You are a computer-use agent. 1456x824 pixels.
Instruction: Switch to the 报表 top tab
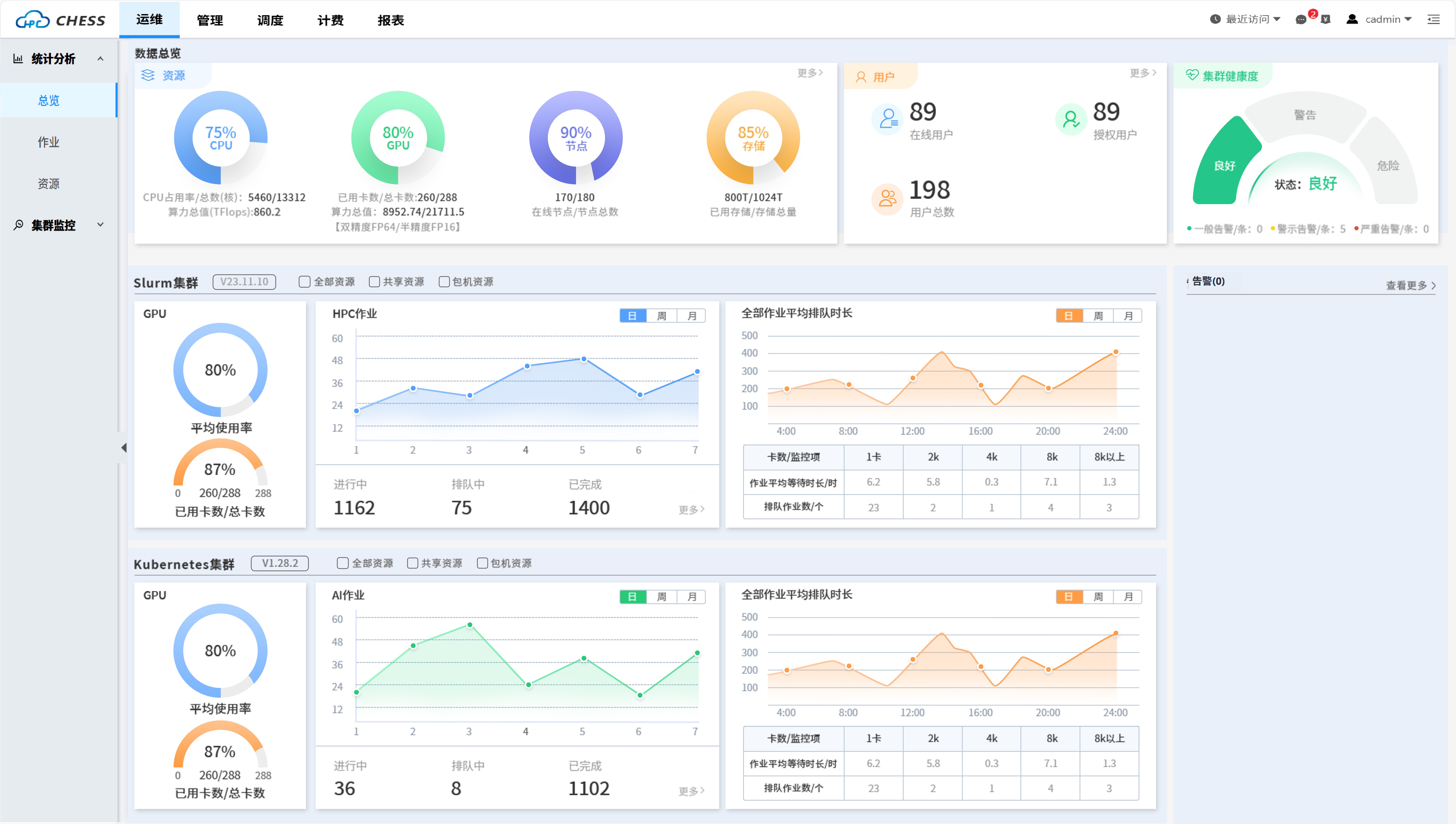[x=391, y=20]
